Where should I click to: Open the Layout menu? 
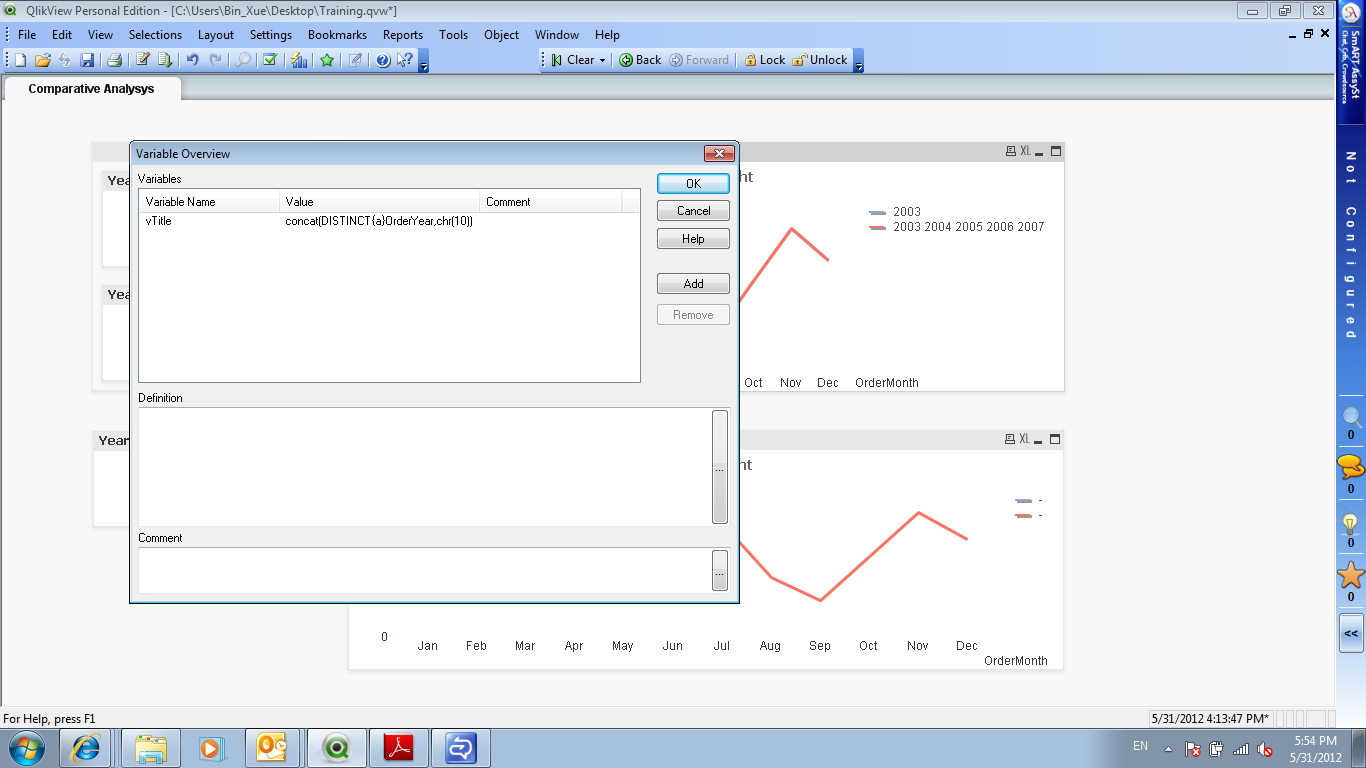(215, 34)
